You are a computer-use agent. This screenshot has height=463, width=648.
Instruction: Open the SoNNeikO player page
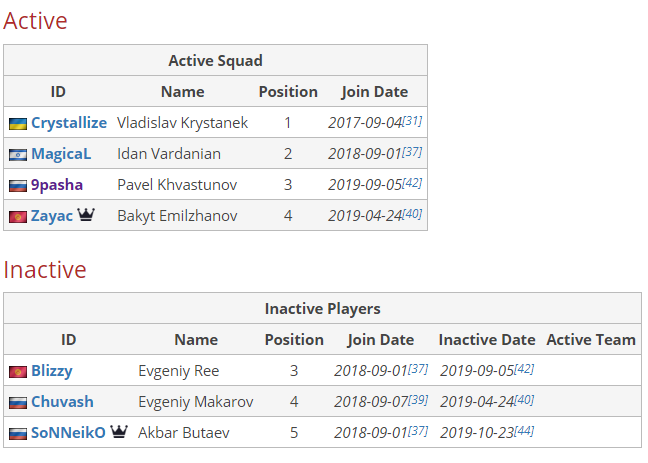click(68, 433)
